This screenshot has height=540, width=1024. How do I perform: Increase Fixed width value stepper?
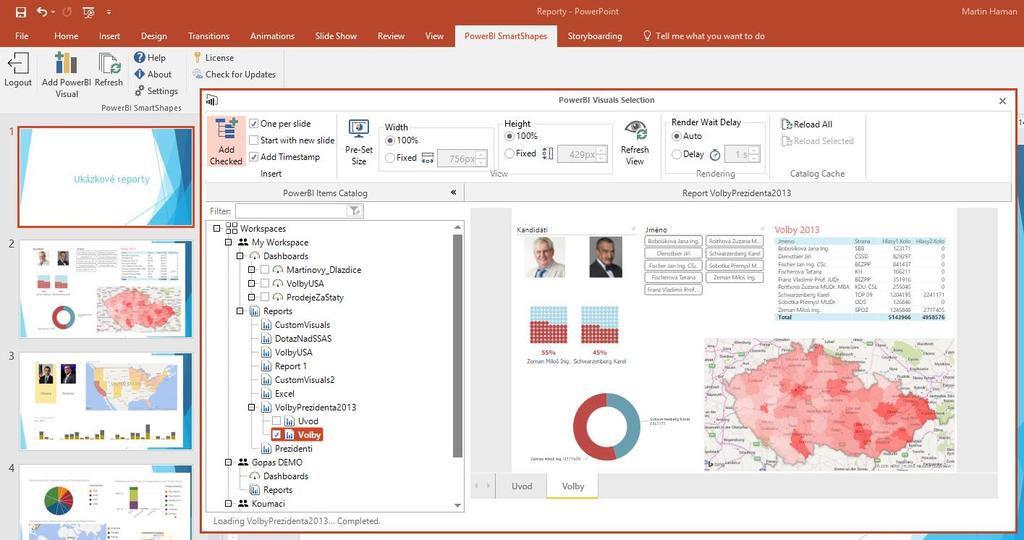point(481,154)
